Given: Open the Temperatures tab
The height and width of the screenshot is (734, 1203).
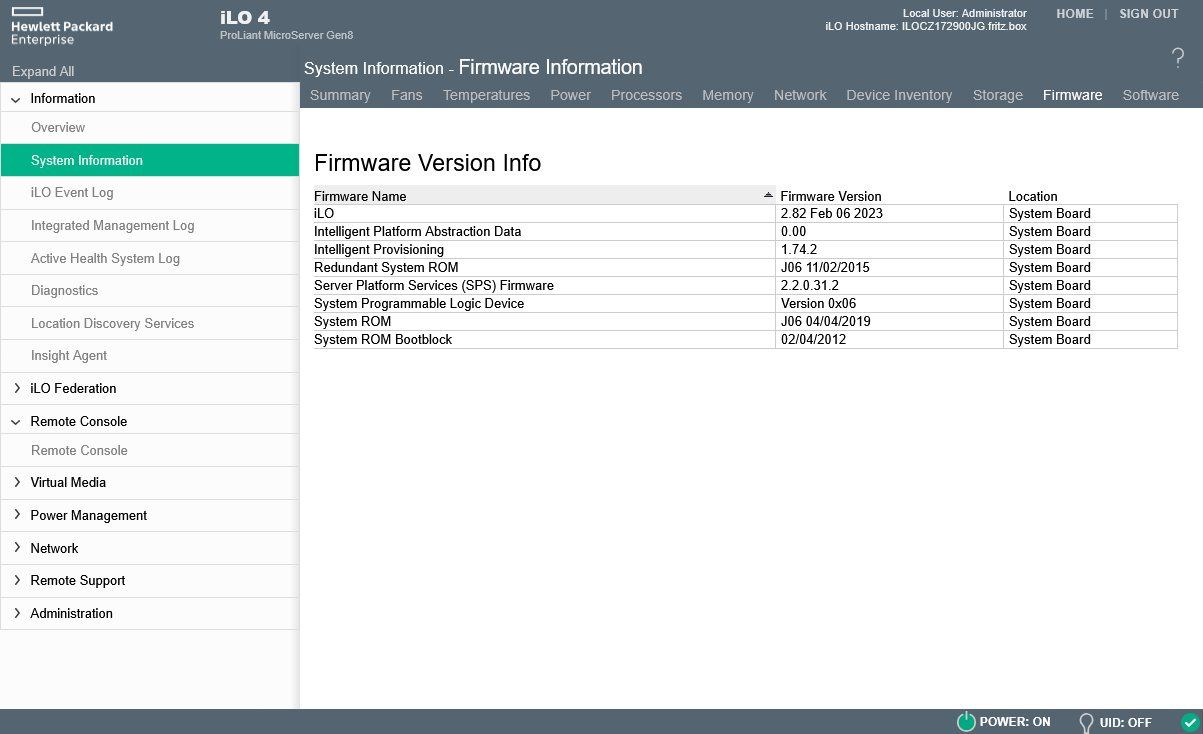Looking at the screenshot, I should tap(486, 95).
